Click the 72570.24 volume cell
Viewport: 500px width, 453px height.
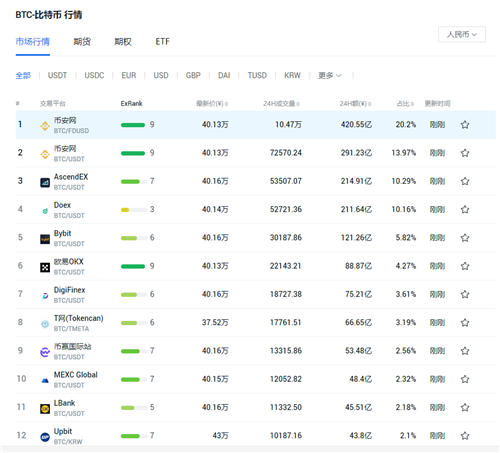click(x=286, y=153)
